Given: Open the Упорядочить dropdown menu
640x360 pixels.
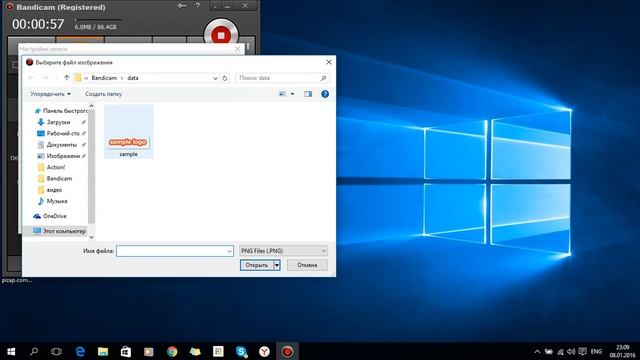Looking at the screenshot, I should pos(50,94).
